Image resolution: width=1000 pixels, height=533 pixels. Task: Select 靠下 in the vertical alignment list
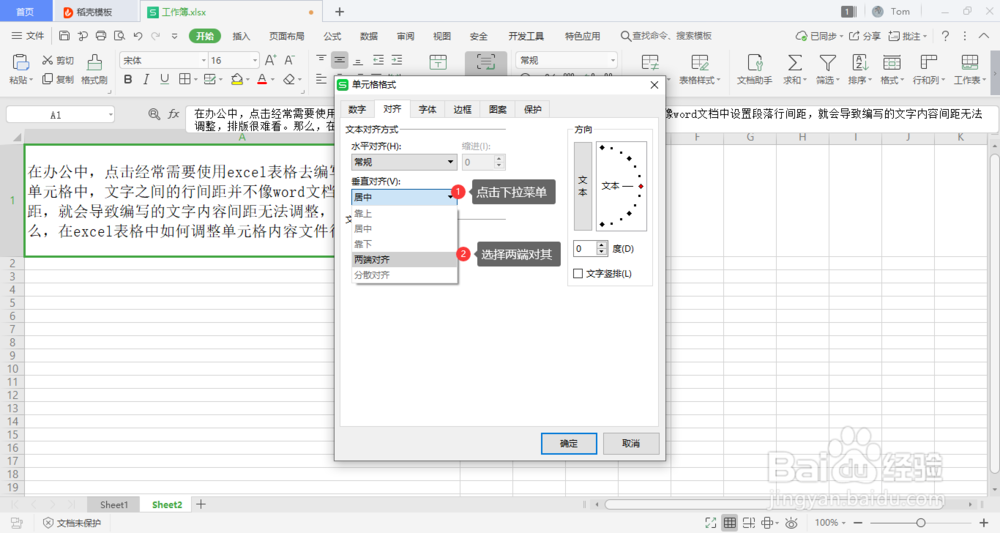point(404,244)
